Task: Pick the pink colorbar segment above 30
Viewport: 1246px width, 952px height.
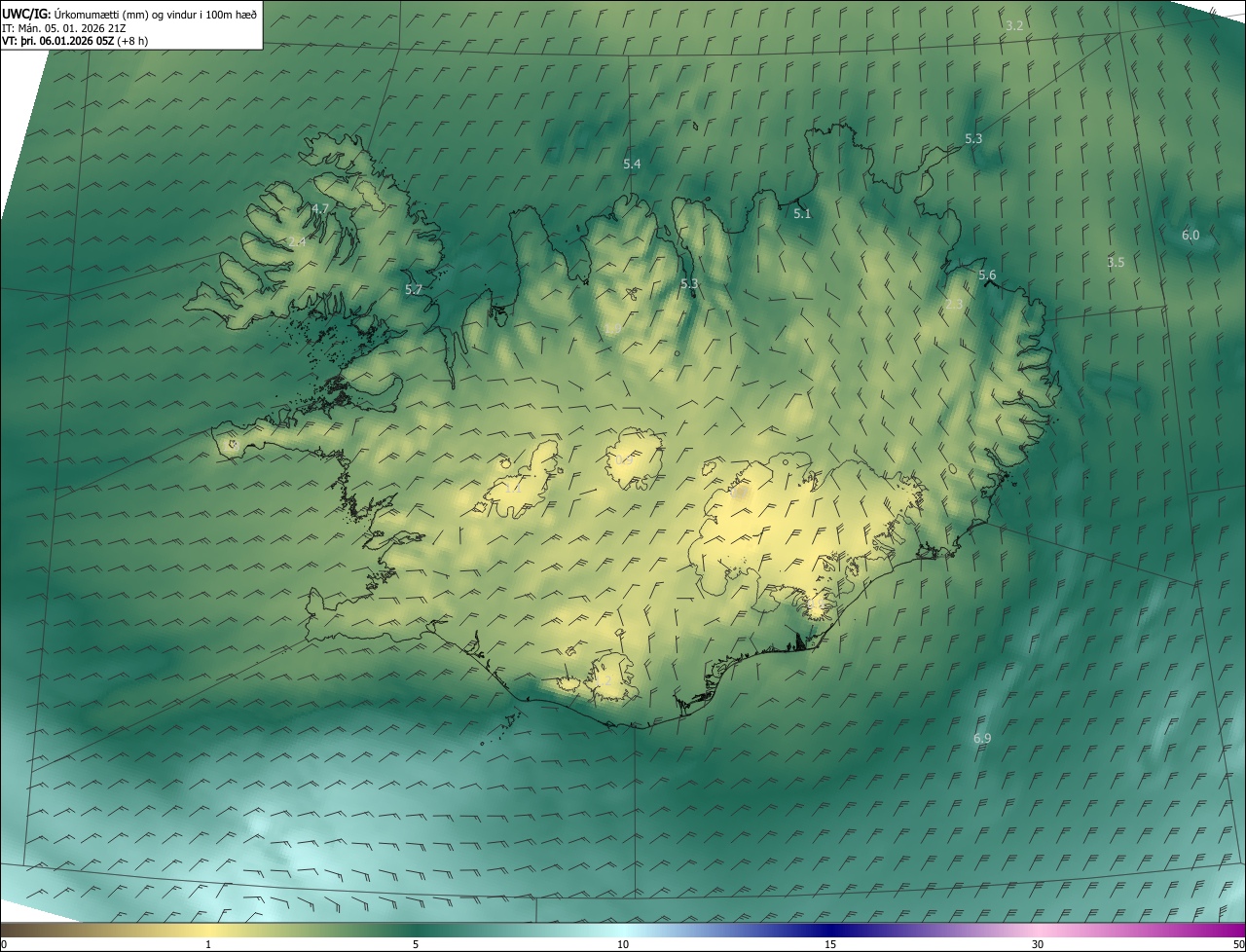Action: point(1038,931)
